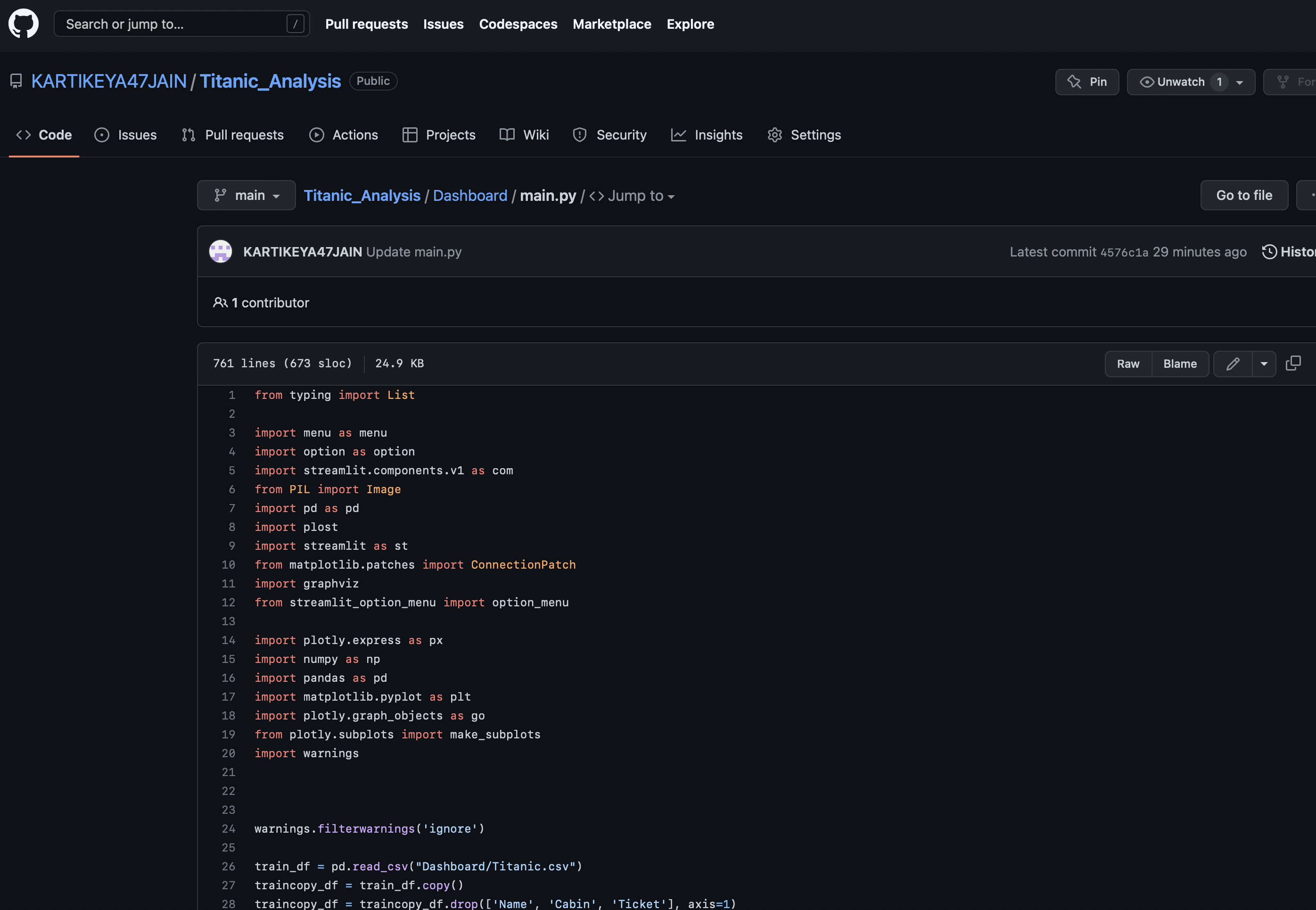
Task: Open the KARTIKEYA47JAIN owner link
Action: click(109, 82)
